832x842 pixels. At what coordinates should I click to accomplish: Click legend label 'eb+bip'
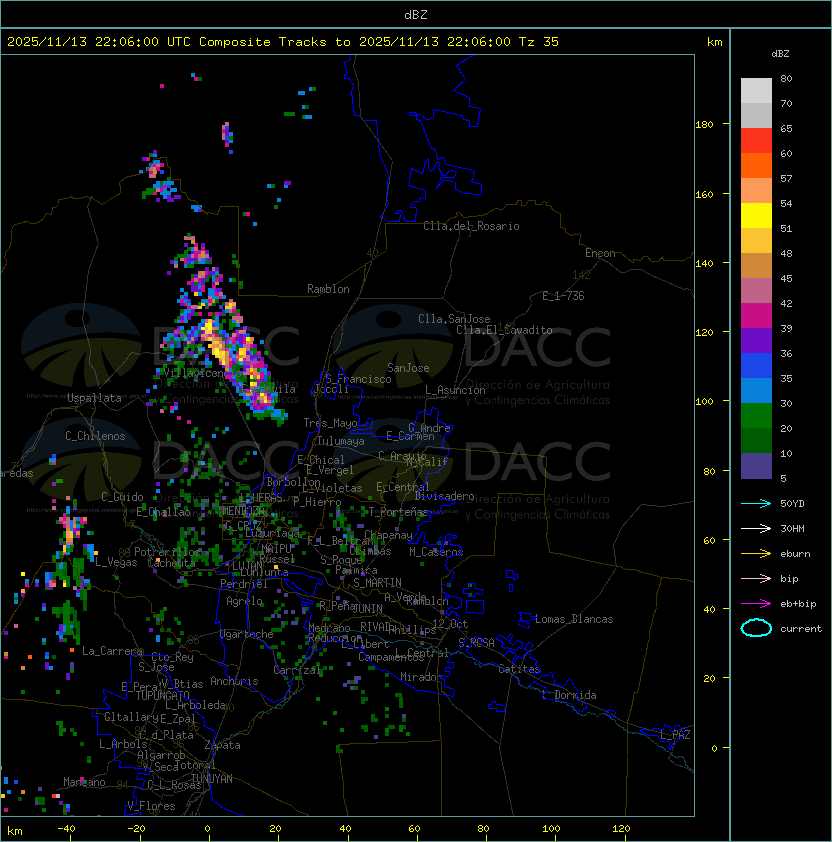798,604
